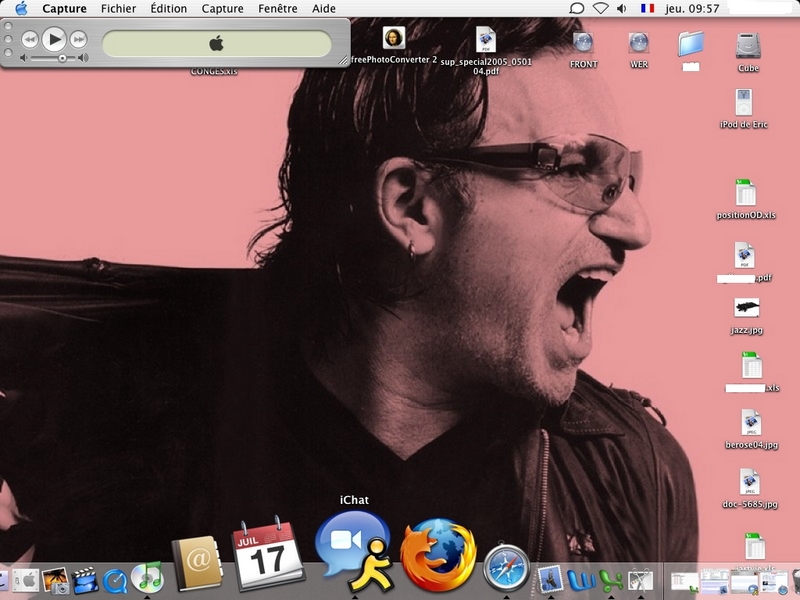Open the Édition menu
Viewport: 800px width, 600px height.
point(168,8)
